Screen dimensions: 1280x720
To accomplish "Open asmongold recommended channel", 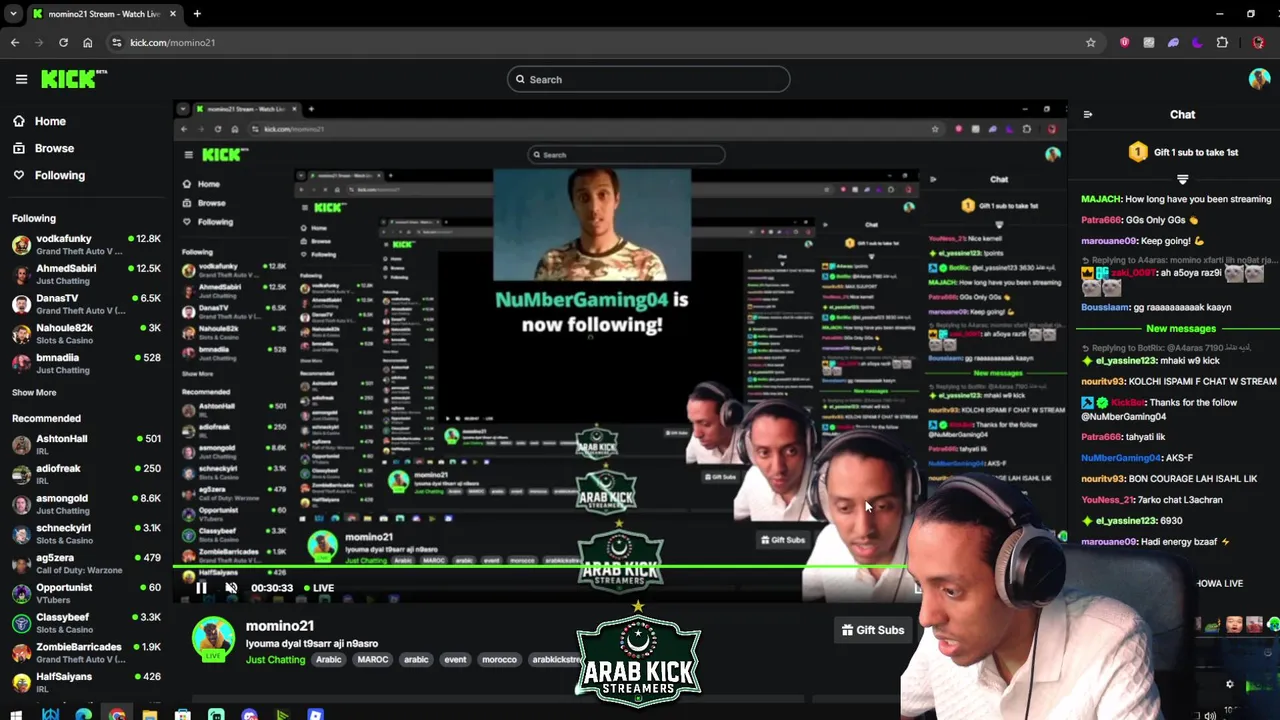I will [86, 505].
